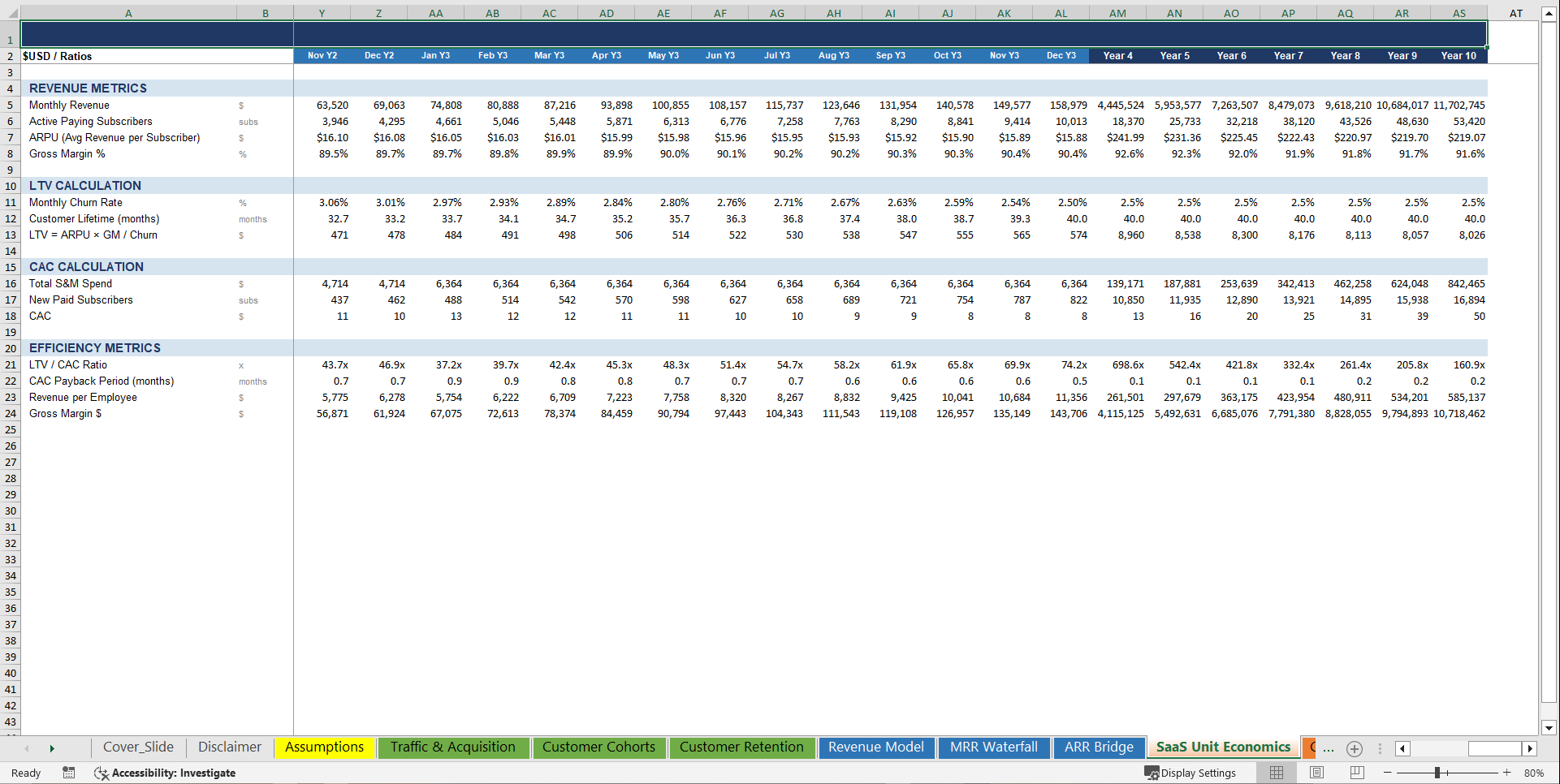
Task: Go to the Traffic & Acquisition sheet
Action: 453,747
